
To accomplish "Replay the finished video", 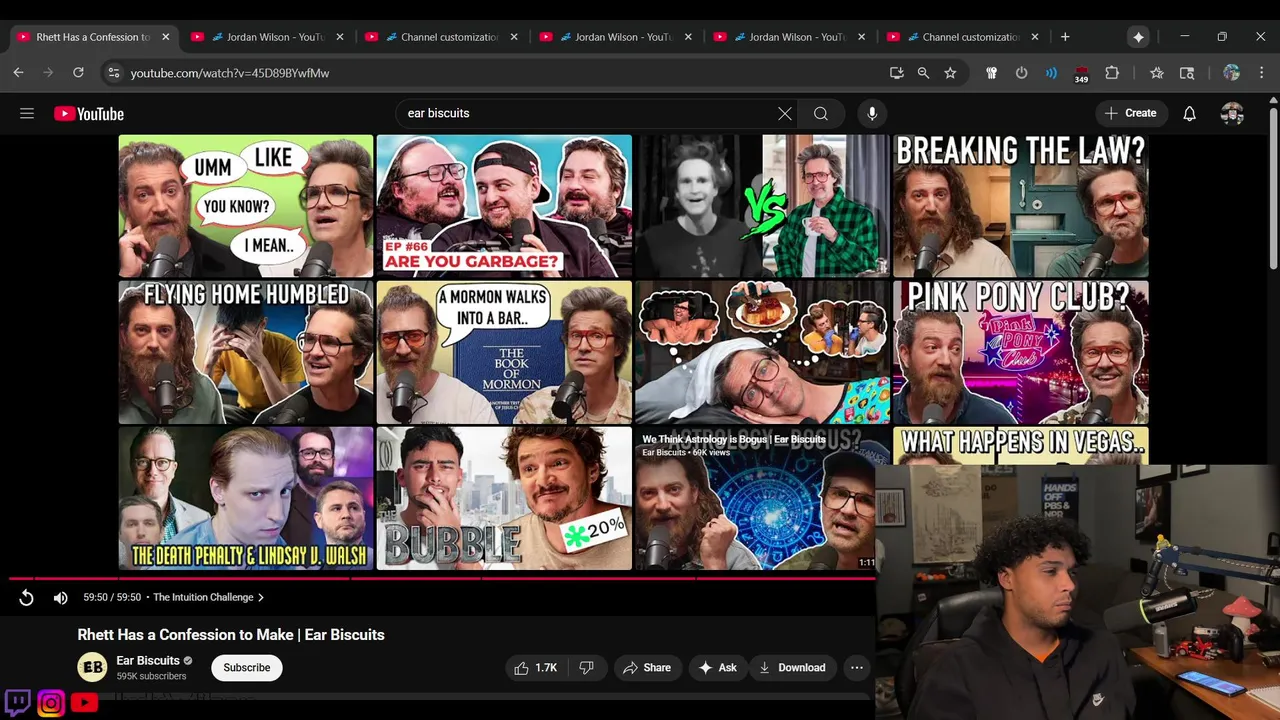I will (27, 597).
